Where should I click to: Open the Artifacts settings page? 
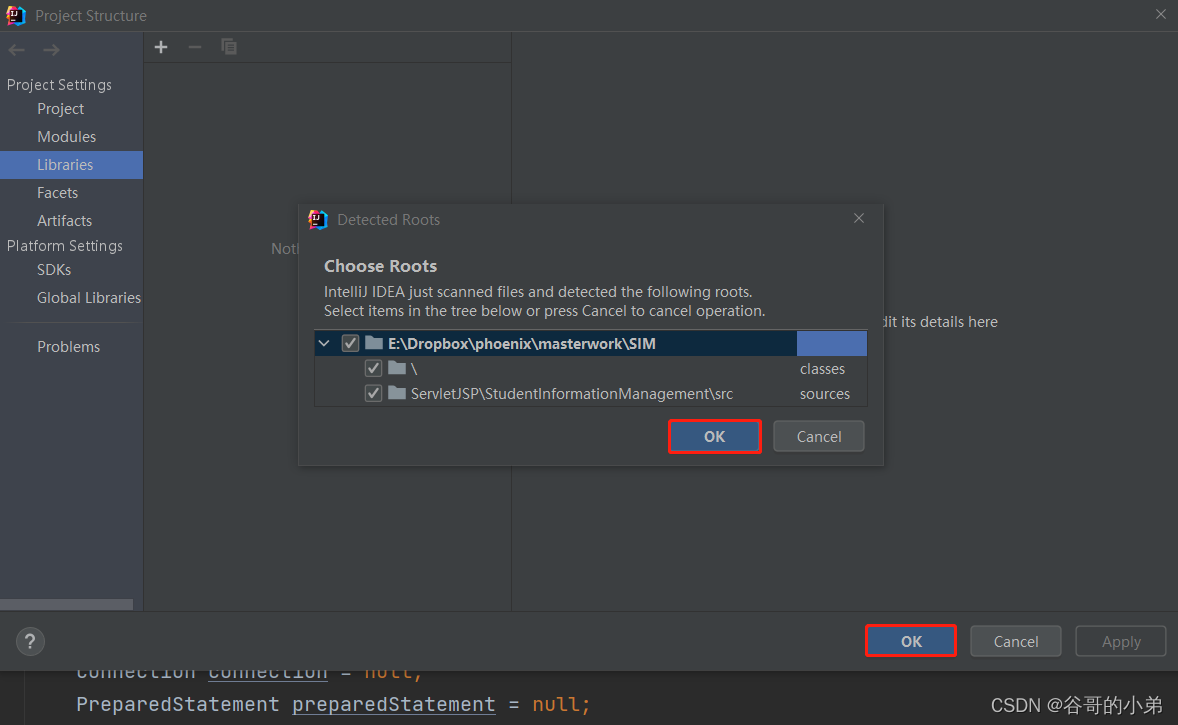64,221
